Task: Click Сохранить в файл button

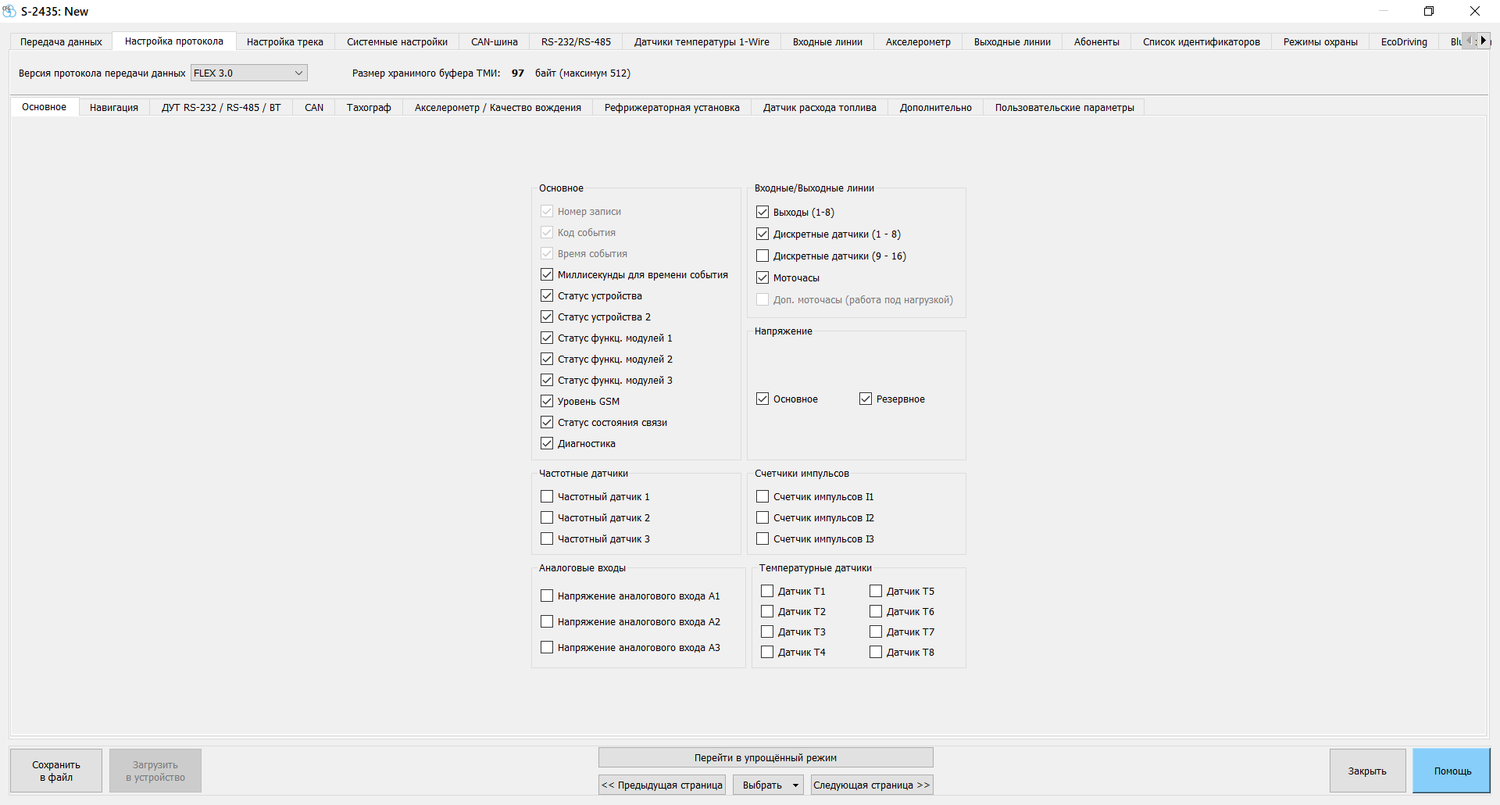Action: 56,771
